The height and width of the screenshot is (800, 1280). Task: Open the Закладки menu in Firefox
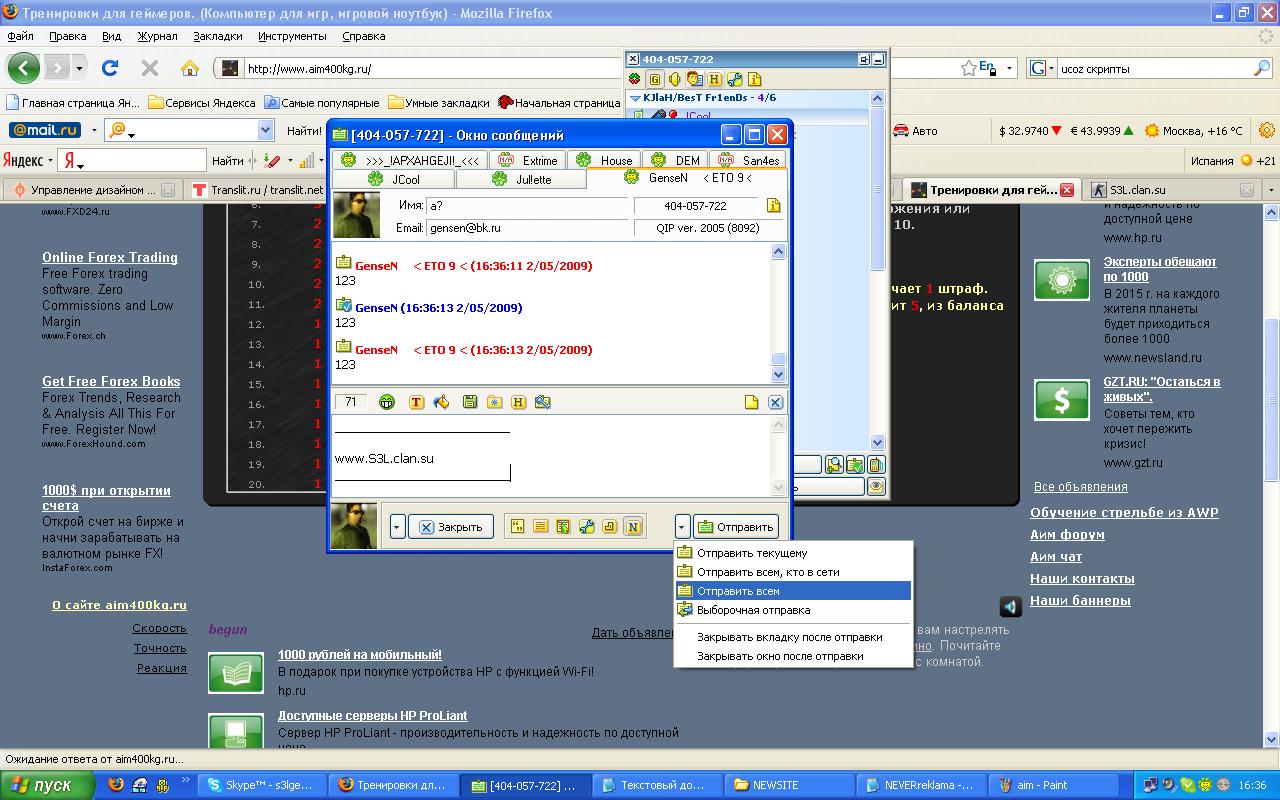pyautogui.click(x=217, y=36)
